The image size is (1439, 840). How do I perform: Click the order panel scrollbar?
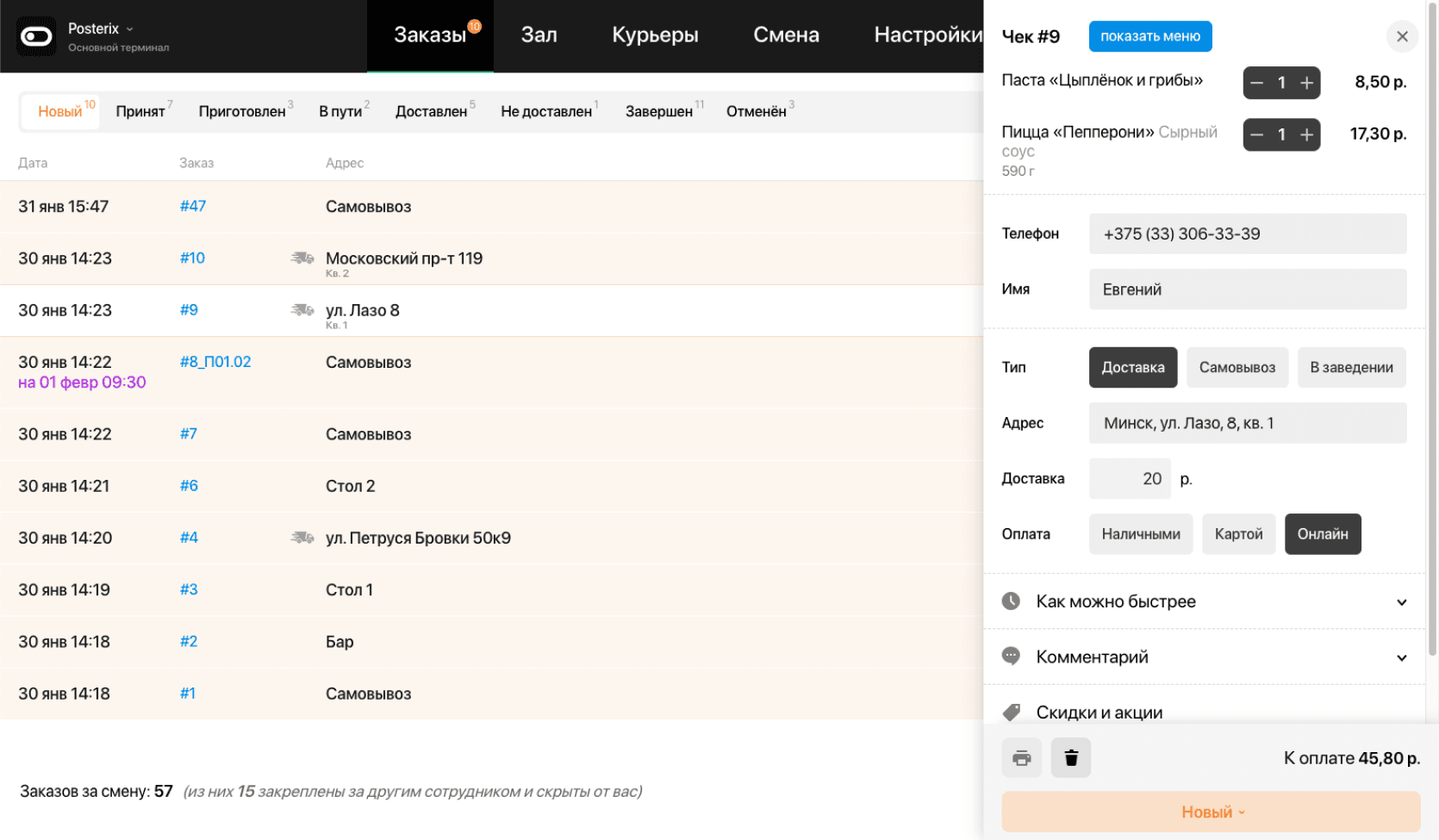[1432, 327]
